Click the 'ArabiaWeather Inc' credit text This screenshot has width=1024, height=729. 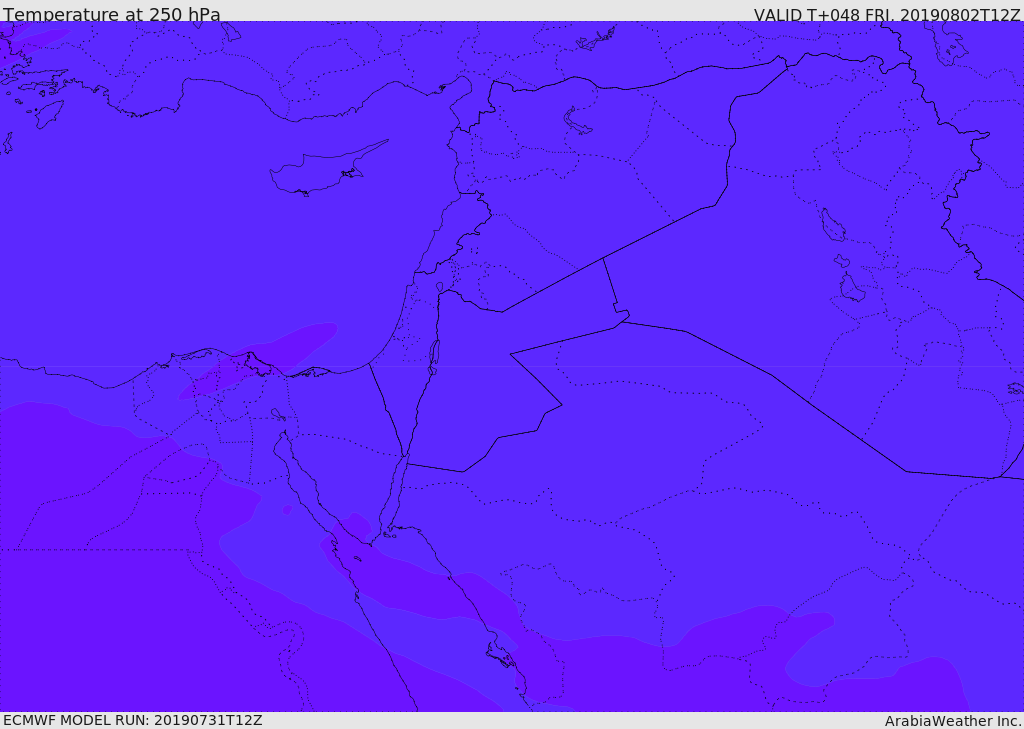click(952, 721)
